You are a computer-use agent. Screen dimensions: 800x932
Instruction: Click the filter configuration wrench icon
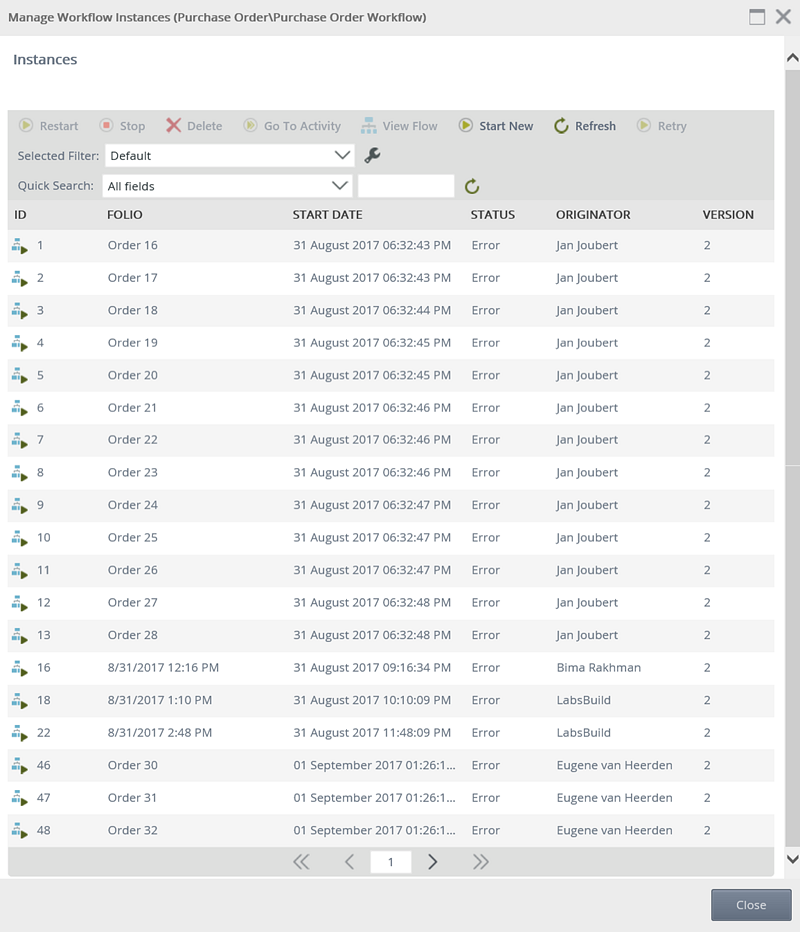(x=372, y=155)
